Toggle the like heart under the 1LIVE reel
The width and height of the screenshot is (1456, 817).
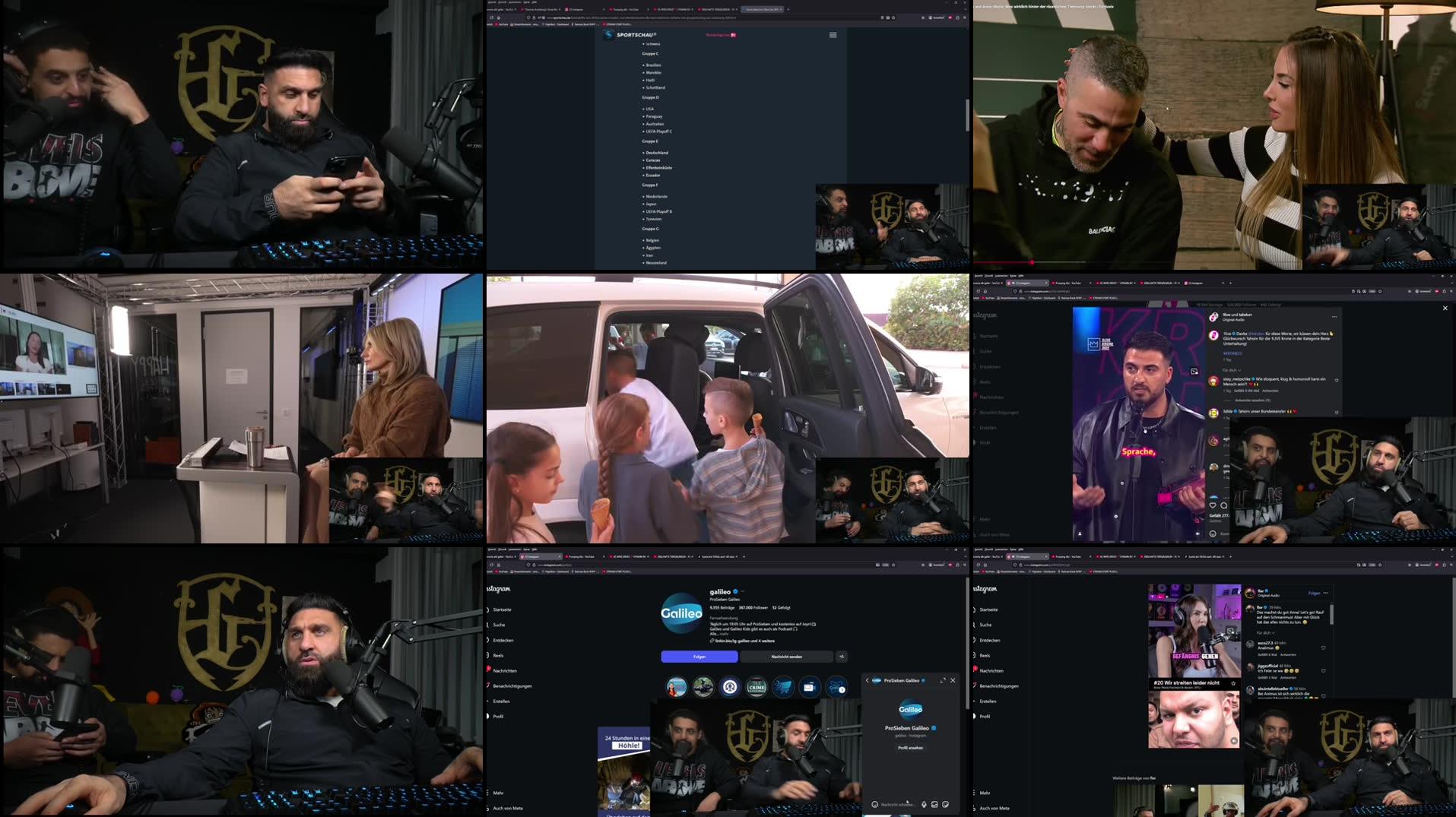pos(1213,505)
